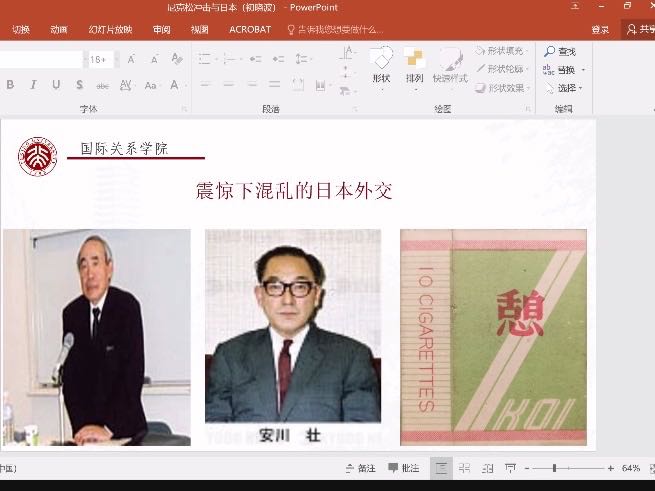The width and height of the screenshot is (655, 491).
Task: Open 快速样式 quick styles gallery
Action: [450, 64]
